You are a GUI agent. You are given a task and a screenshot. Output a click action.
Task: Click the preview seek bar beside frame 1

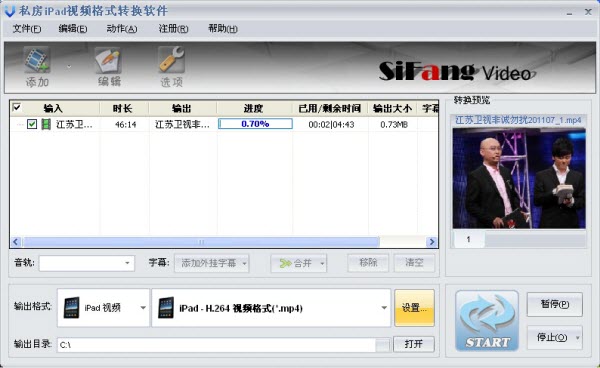coord(535,239)
